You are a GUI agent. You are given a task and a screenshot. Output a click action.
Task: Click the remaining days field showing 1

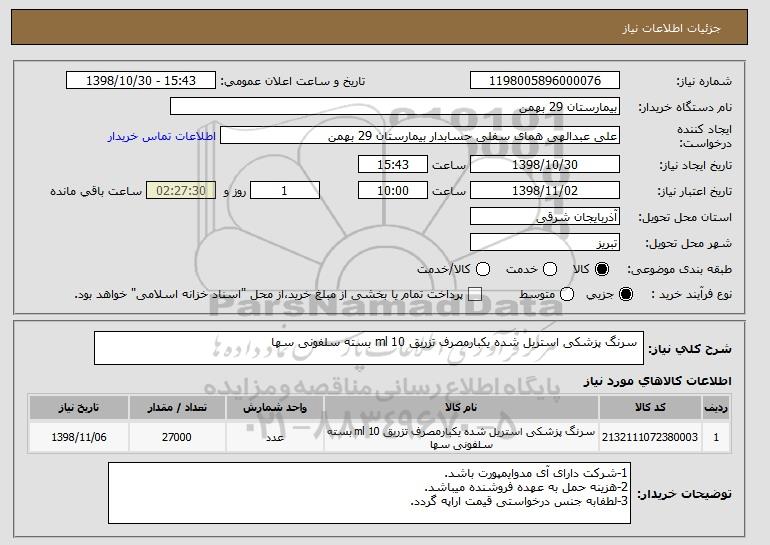[285, 191]
